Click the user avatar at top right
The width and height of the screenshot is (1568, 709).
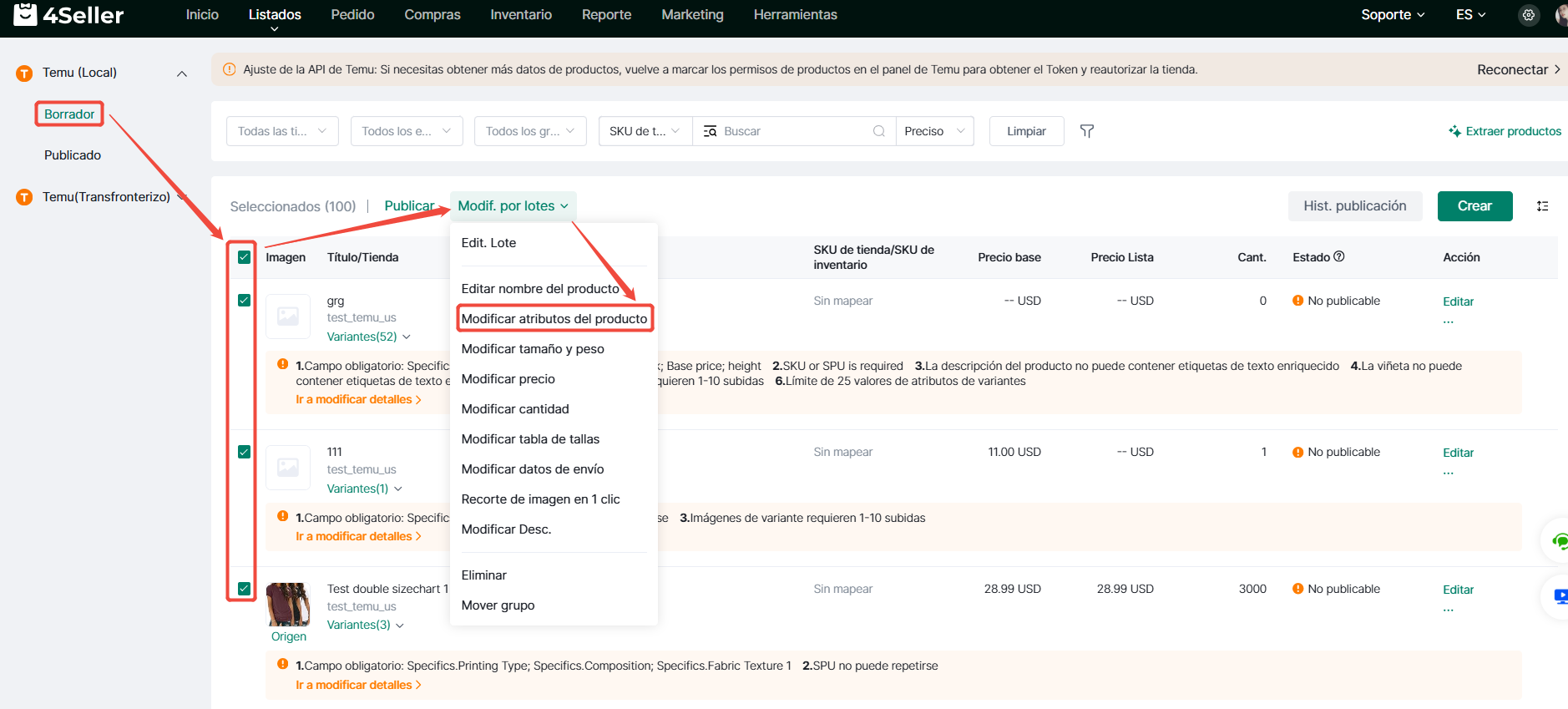[x=1561, y=15]
